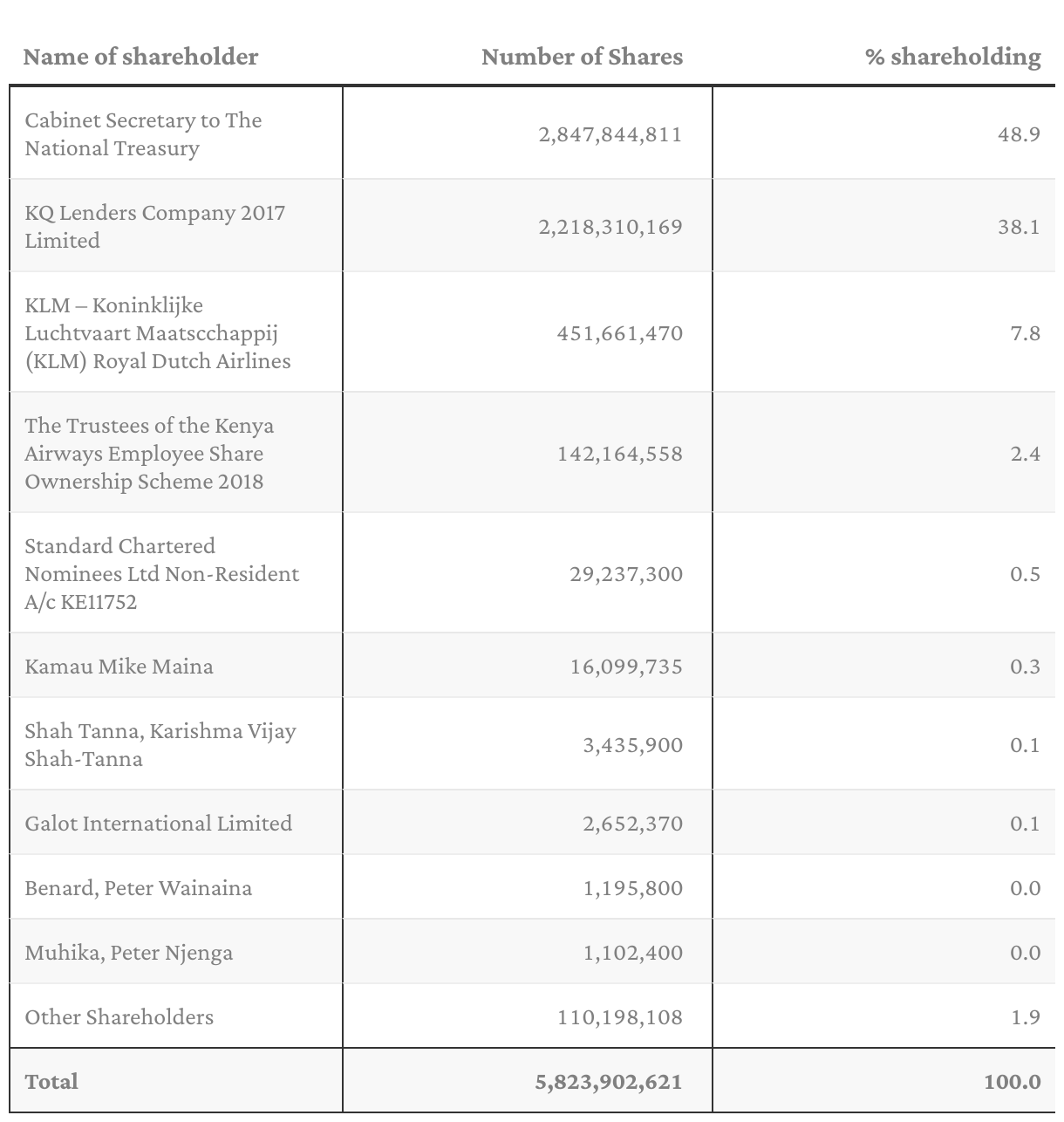1064x1122 pixels.
Task: Click the "Name of shareholder" column header
Action: coord(140,58)
